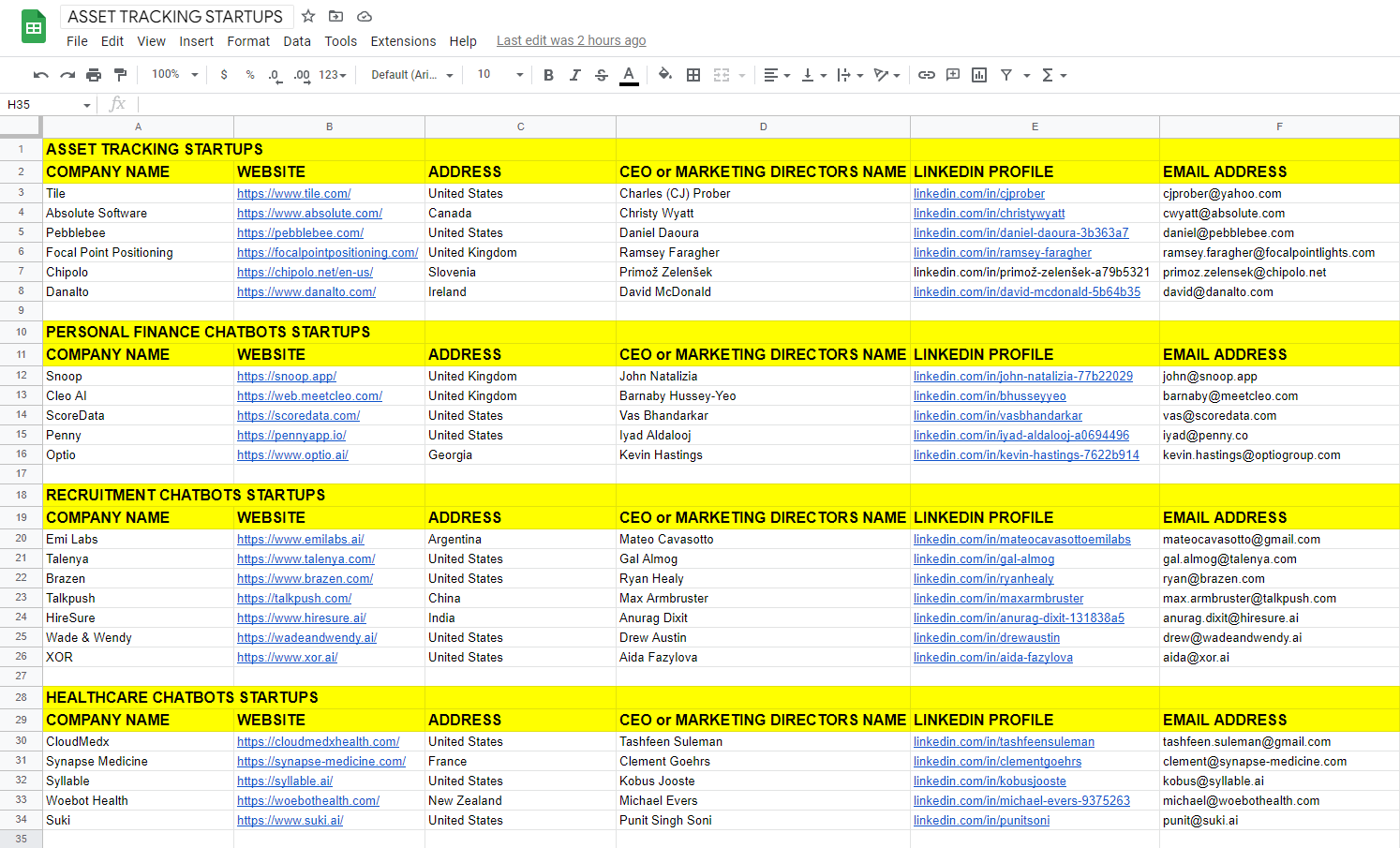Toggle strikethrough formatting

point(602,75)
